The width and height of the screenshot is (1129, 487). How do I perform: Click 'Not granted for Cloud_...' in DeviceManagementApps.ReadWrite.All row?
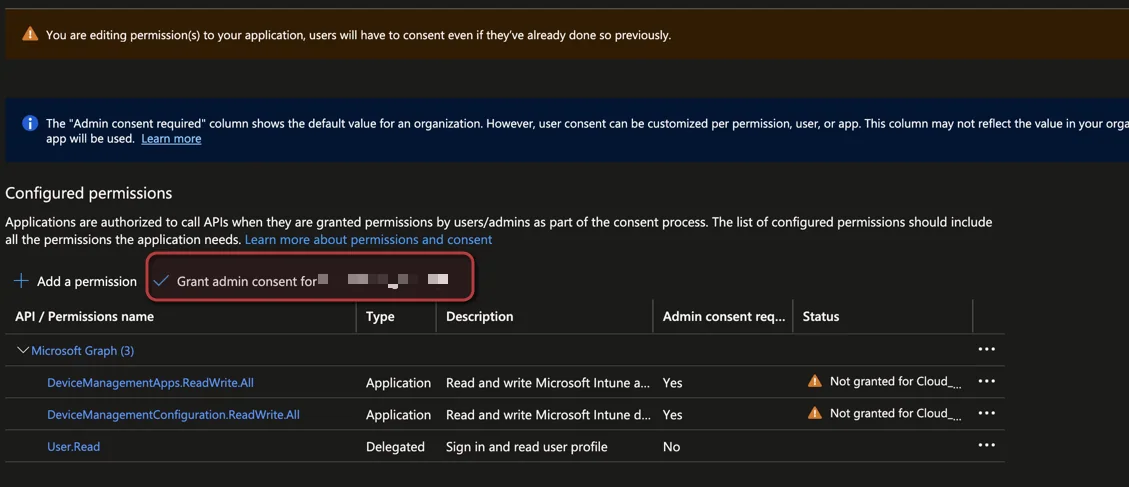point(896,381)
